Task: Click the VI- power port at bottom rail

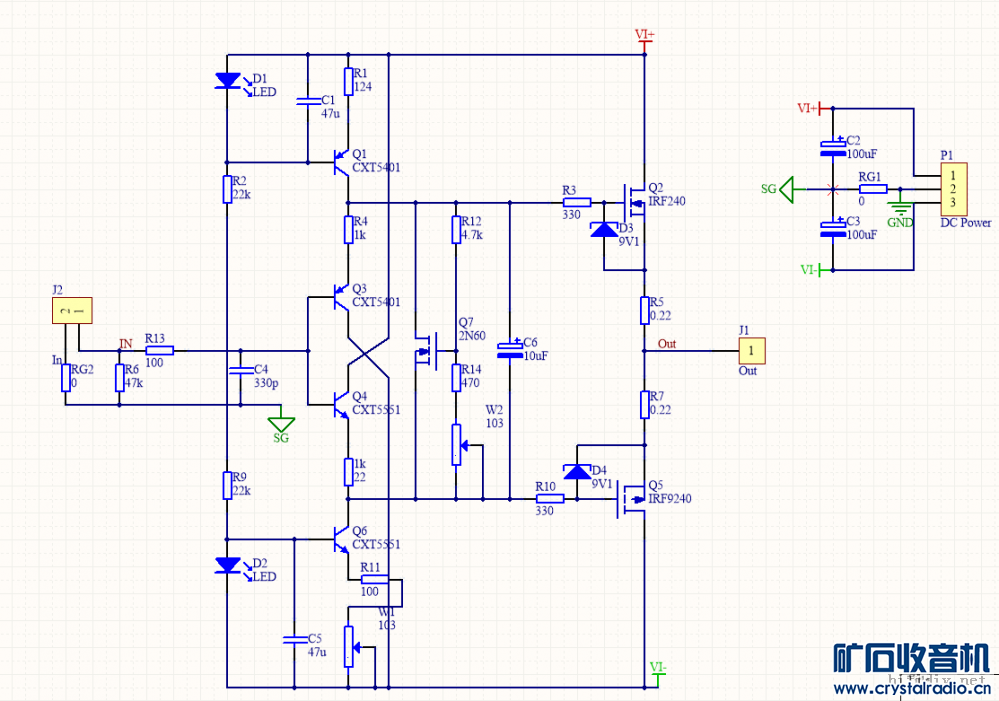Action: 658,673
